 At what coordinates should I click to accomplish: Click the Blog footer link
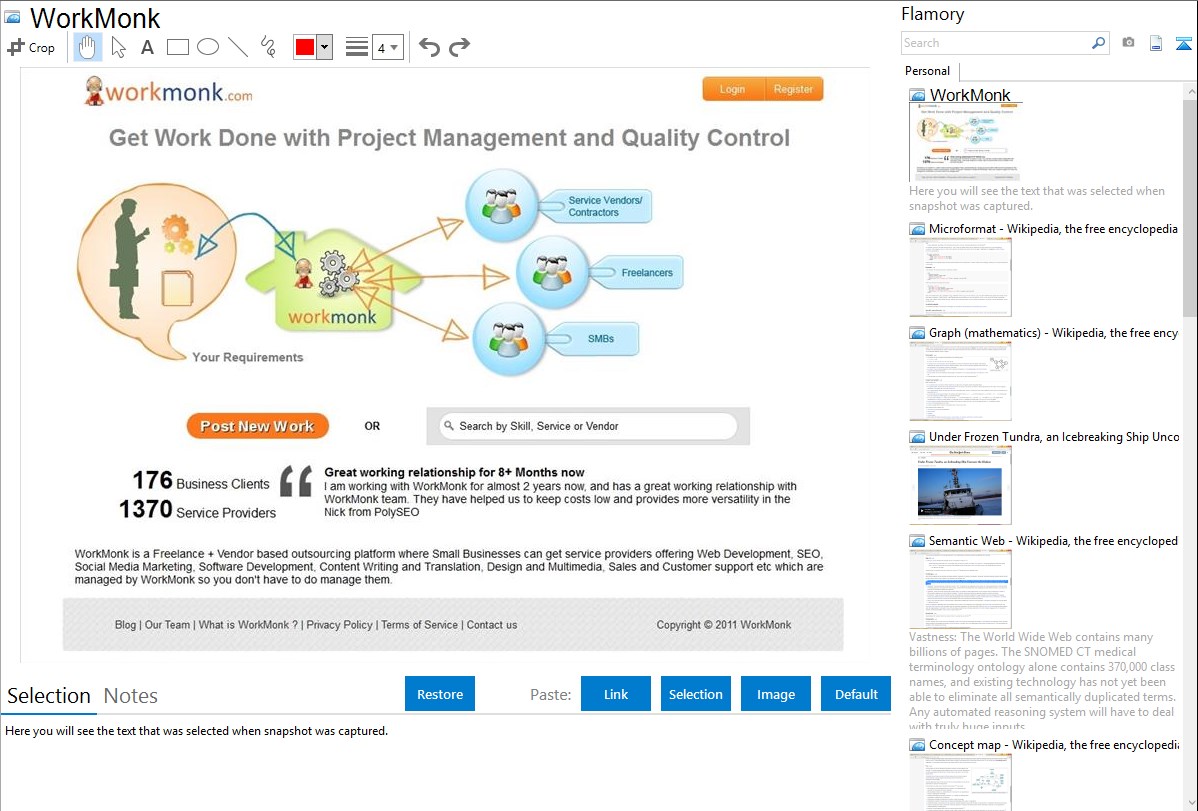pos(125,624)
